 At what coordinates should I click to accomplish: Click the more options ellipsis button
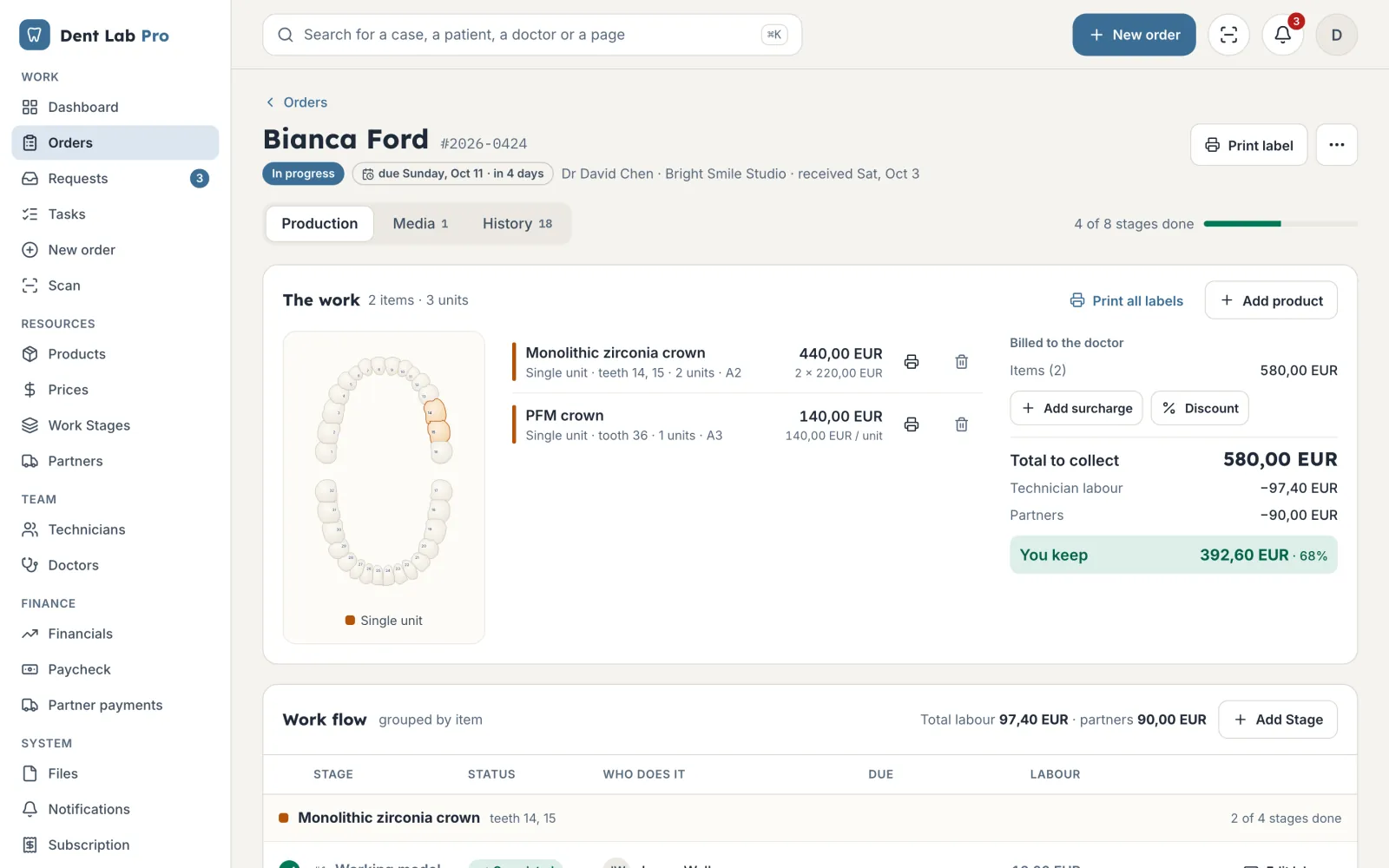(x=1336, y=145)
